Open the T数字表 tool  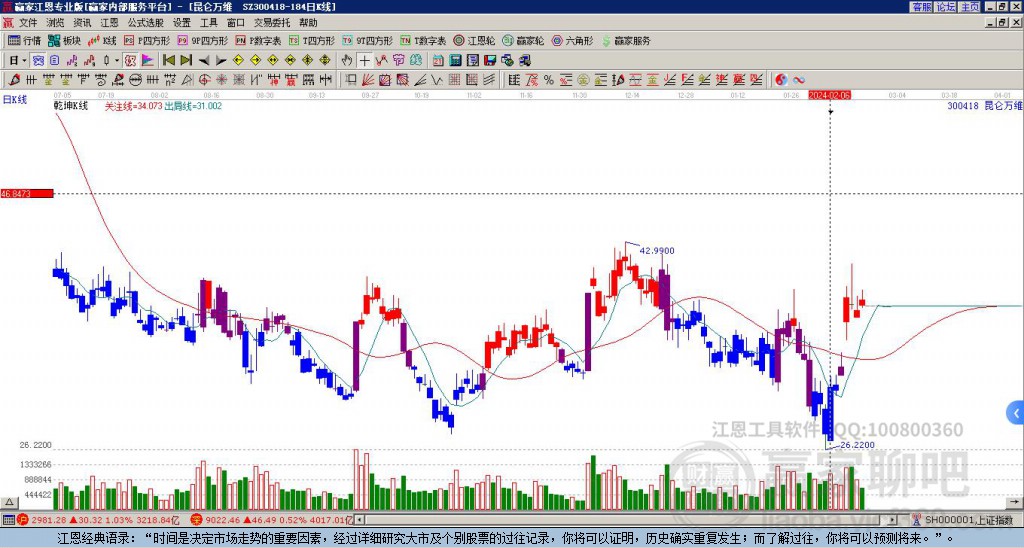423,40
